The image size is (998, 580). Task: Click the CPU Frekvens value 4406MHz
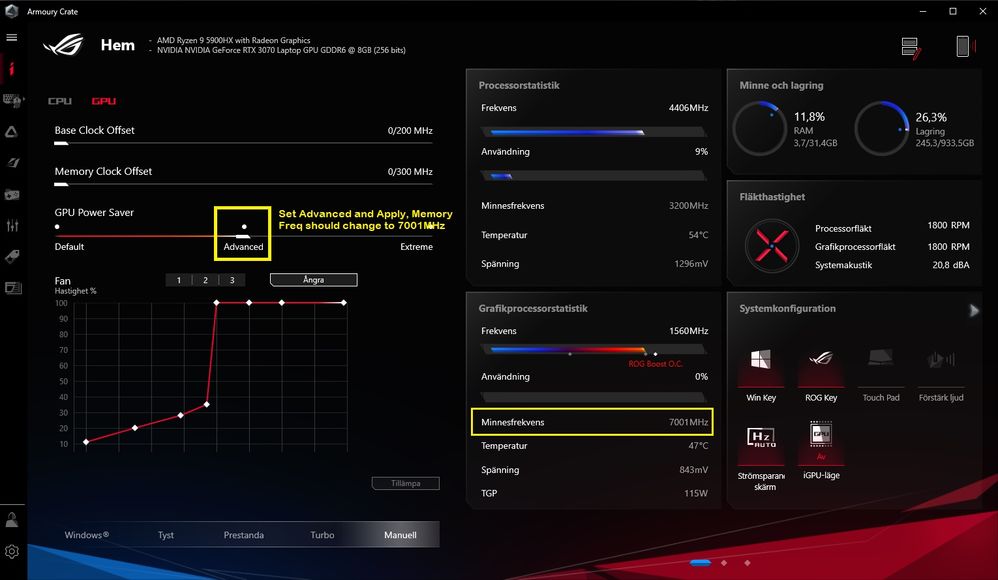coord(688,108)
